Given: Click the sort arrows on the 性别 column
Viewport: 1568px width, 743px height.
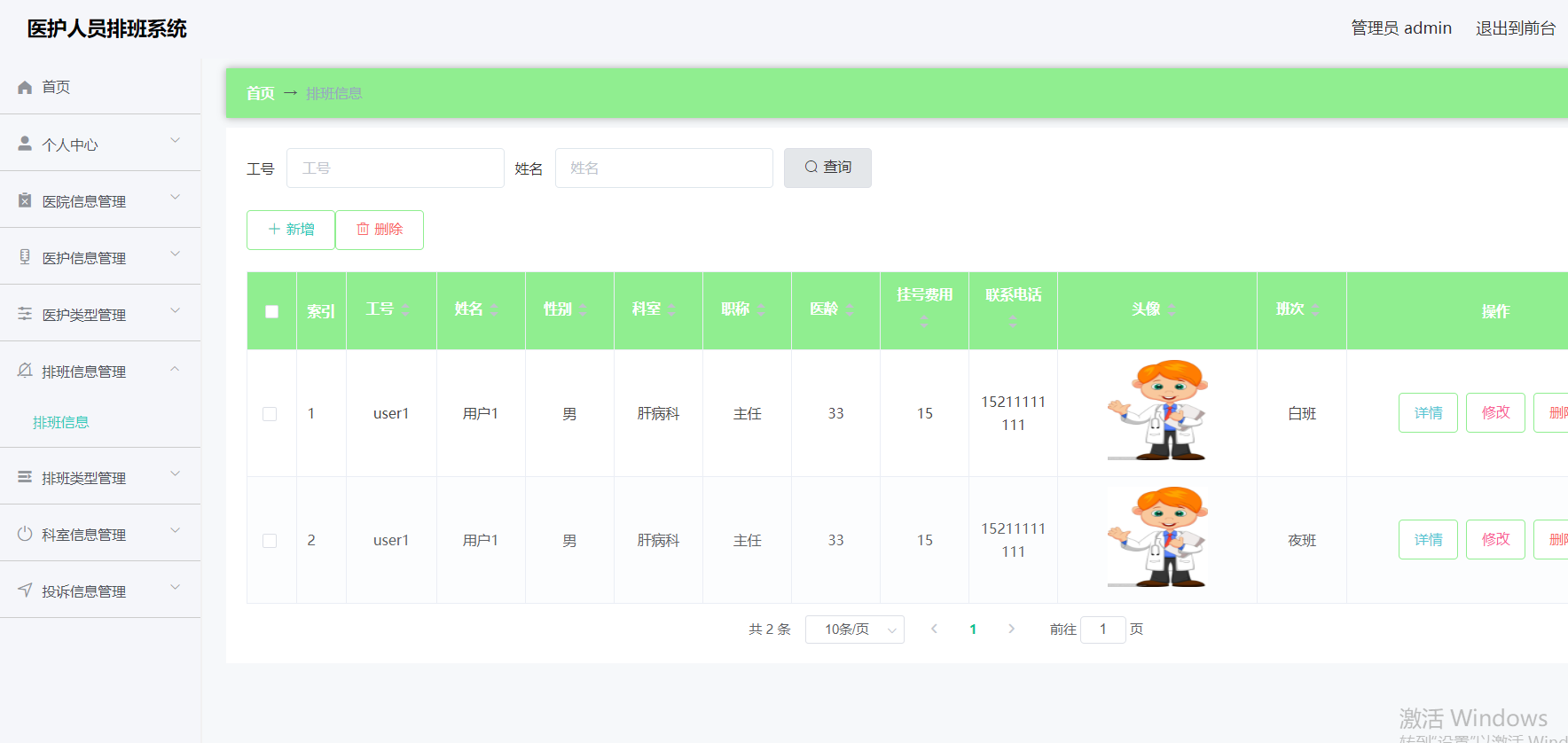Looking at the screenshot, I should point(583,309).
